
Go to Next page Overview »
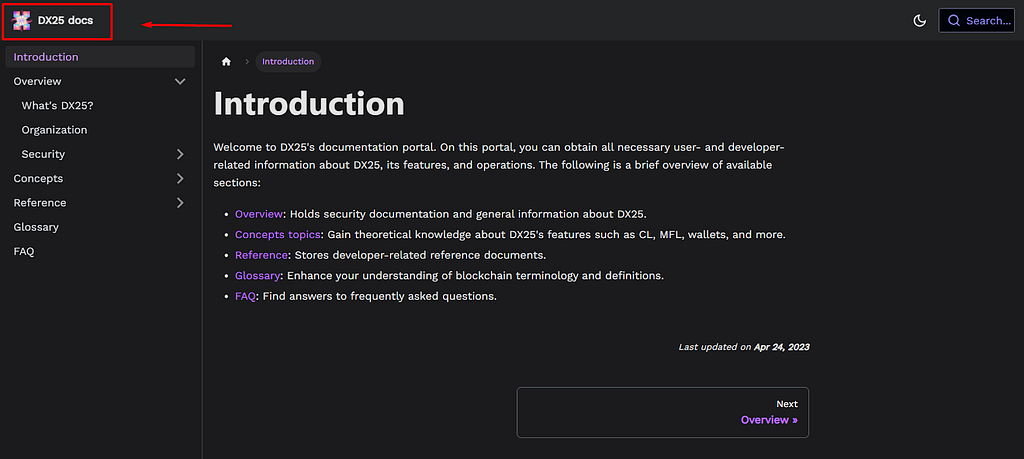tap(663, 412)
